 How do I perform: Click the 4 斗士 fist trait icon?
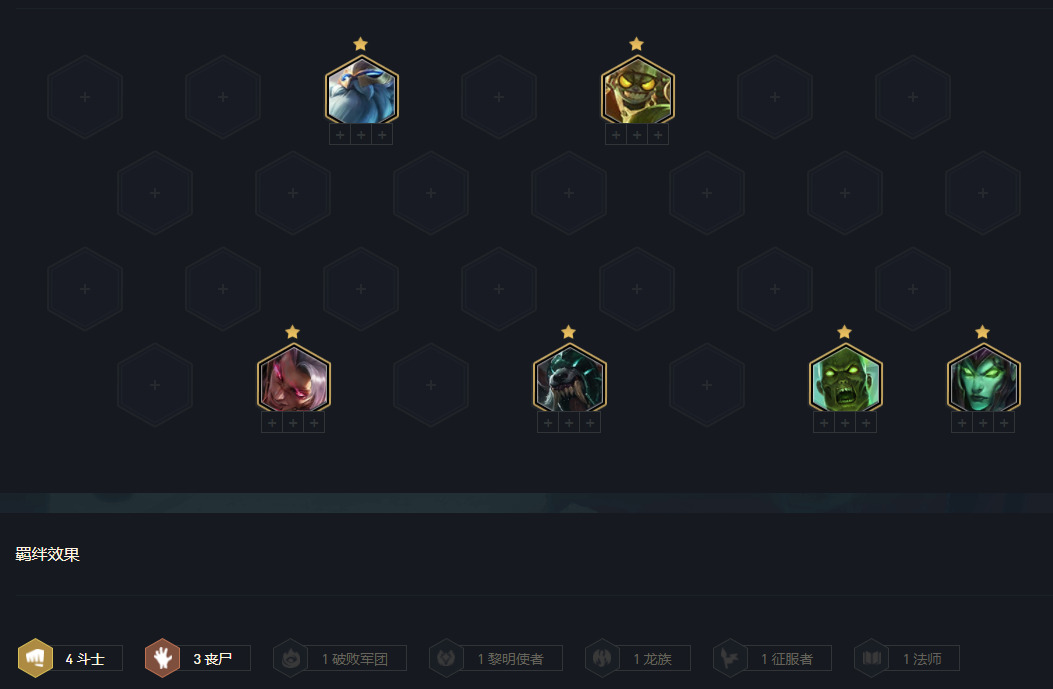click(35, 658)
